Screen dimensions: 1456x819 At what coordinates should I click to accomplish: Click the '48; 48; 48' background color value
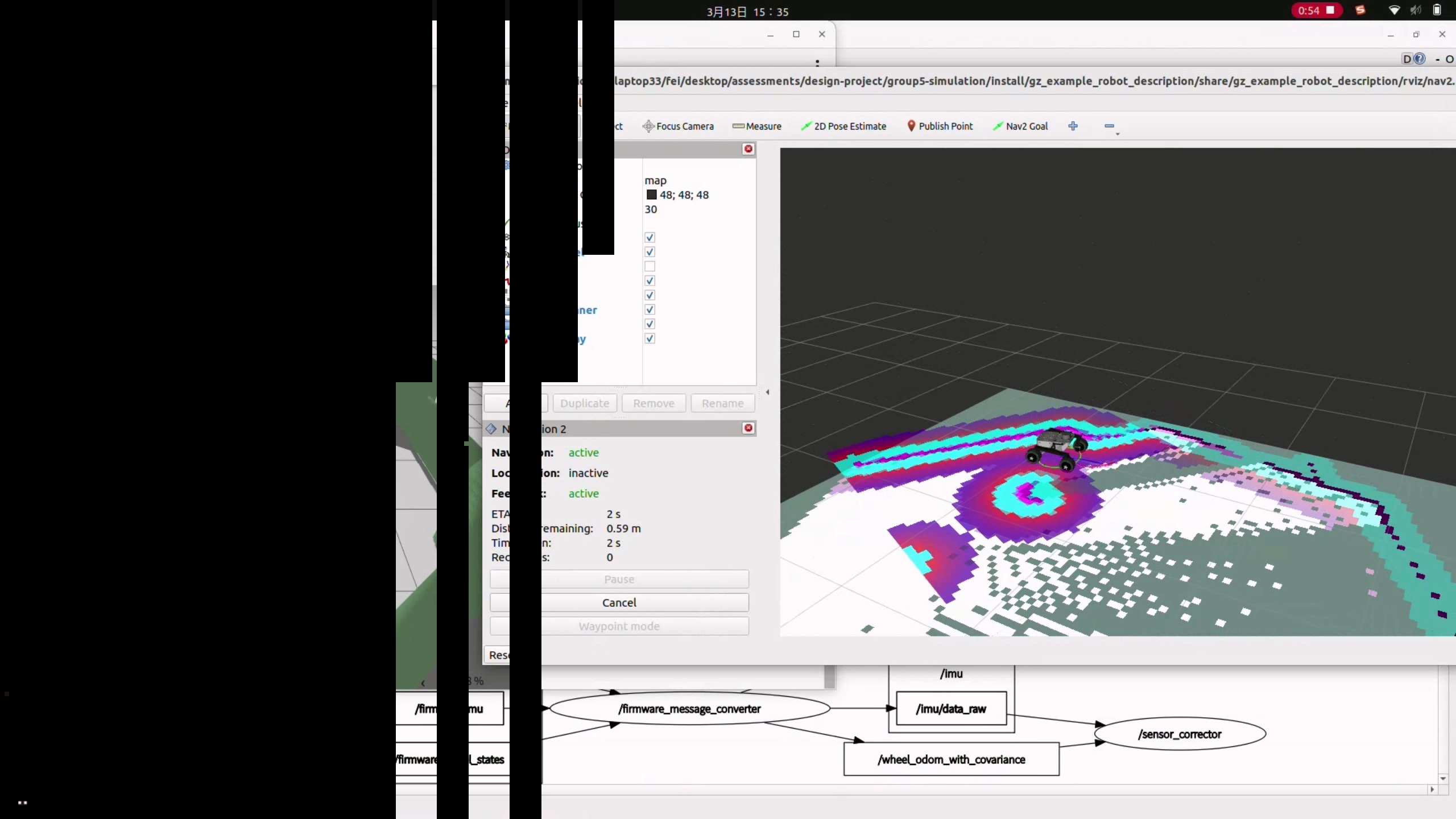684,195
